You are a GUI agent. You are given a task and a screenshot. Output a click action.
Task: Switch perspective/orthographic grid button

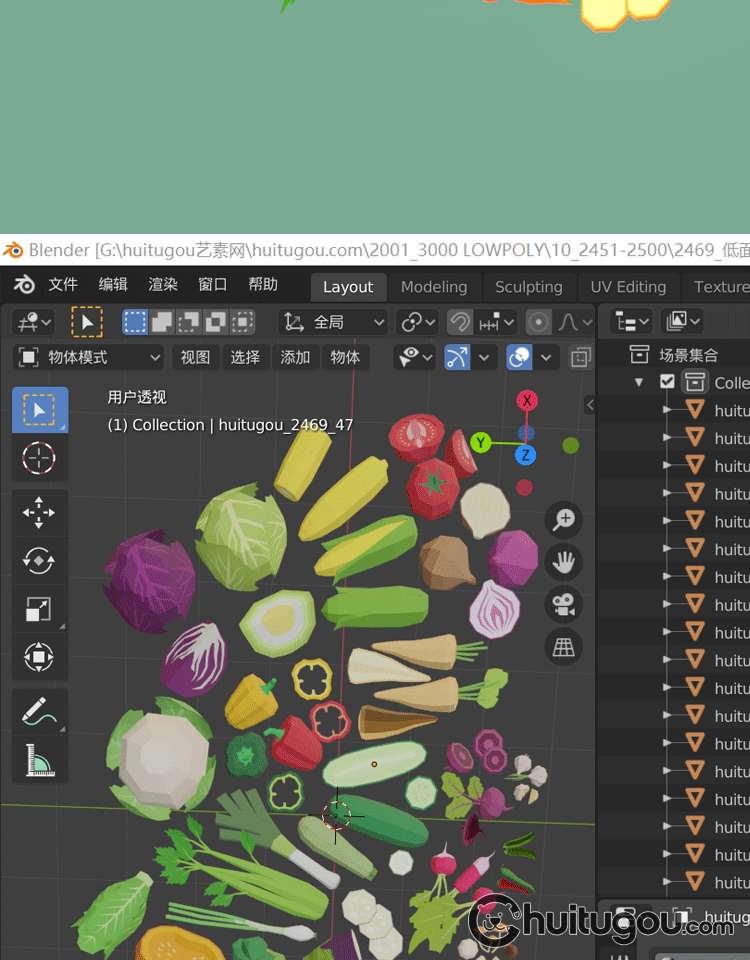coord(564,647)
